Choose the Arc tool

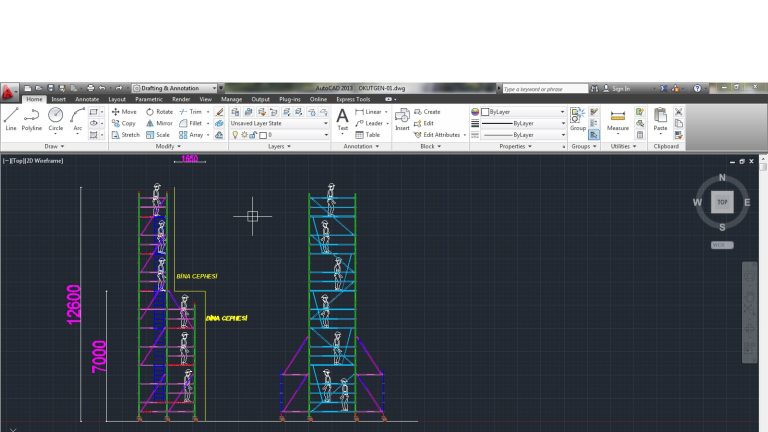pos(77,118)
